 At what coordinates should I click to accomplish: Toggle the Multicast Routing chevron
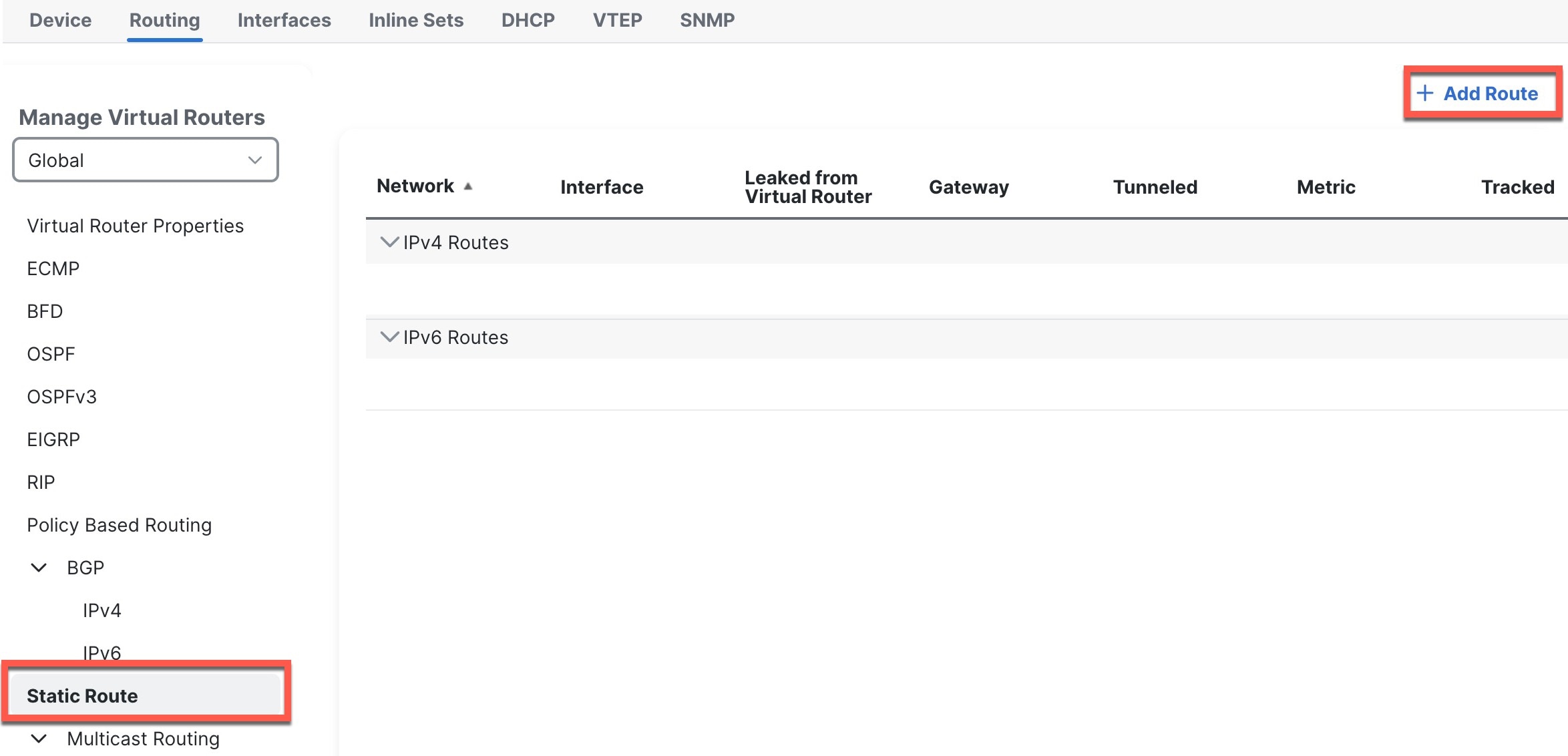(39, 739)
